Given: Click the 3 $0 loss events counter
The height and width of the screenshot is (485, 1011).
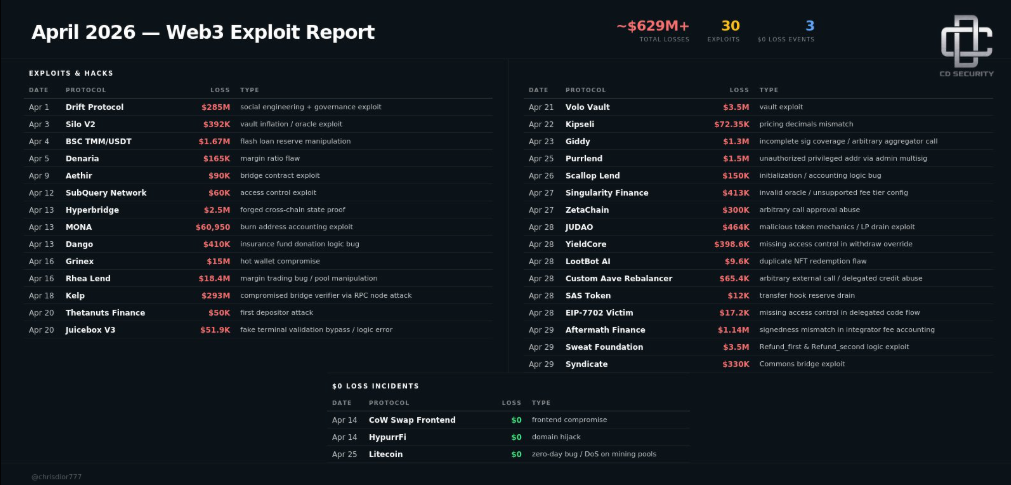Looking at the screenshot, I should pyautogui.click(x=809, y=26).
